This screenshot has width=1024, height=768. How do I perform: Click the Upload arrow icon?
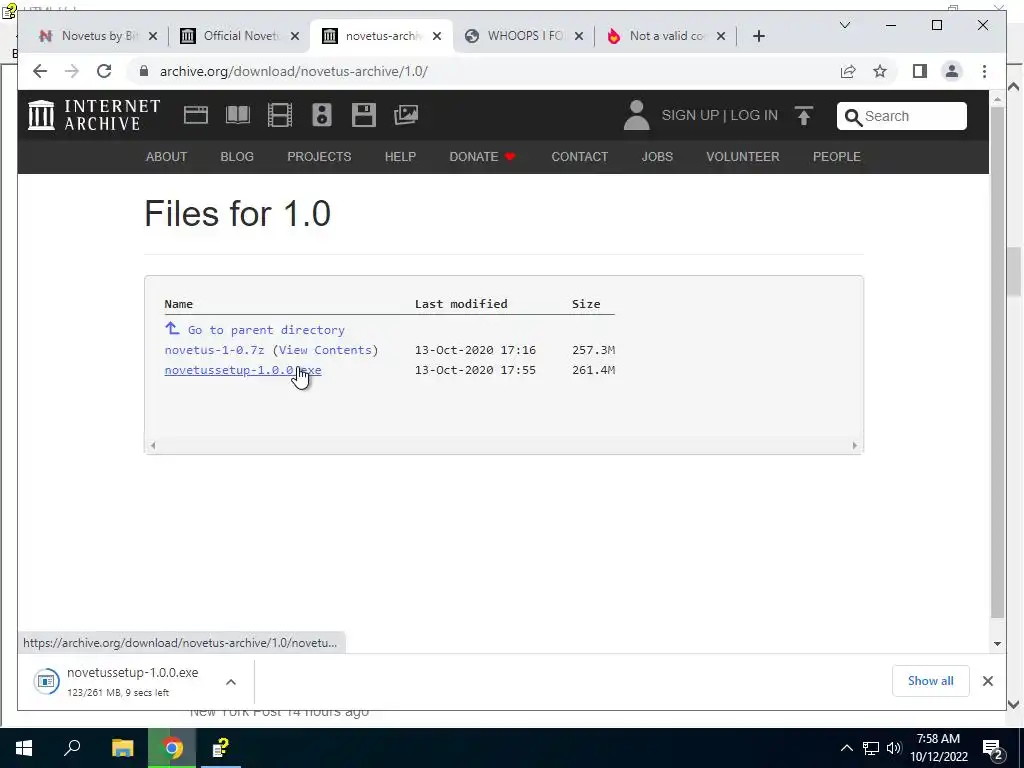click(804, 116)
